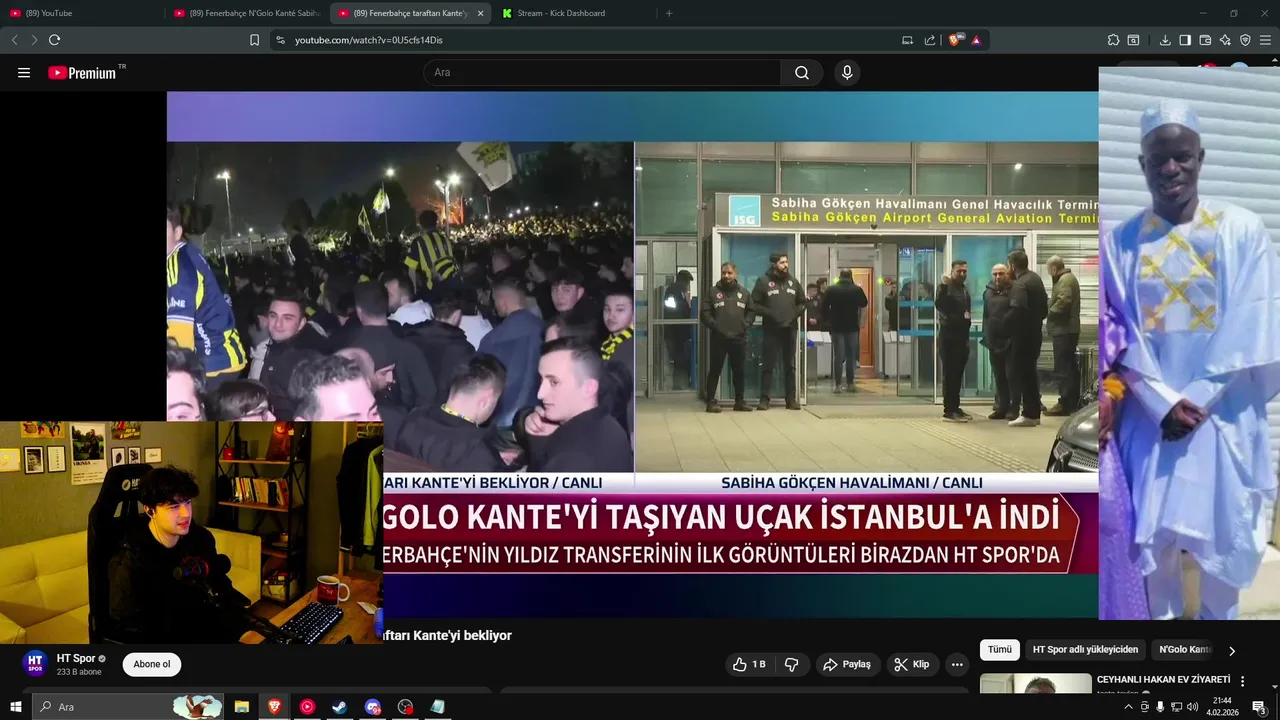The width and height of the screenshot is (1280, 720).
Task: Start voice search with microphone icon
Action: [847, 73]
